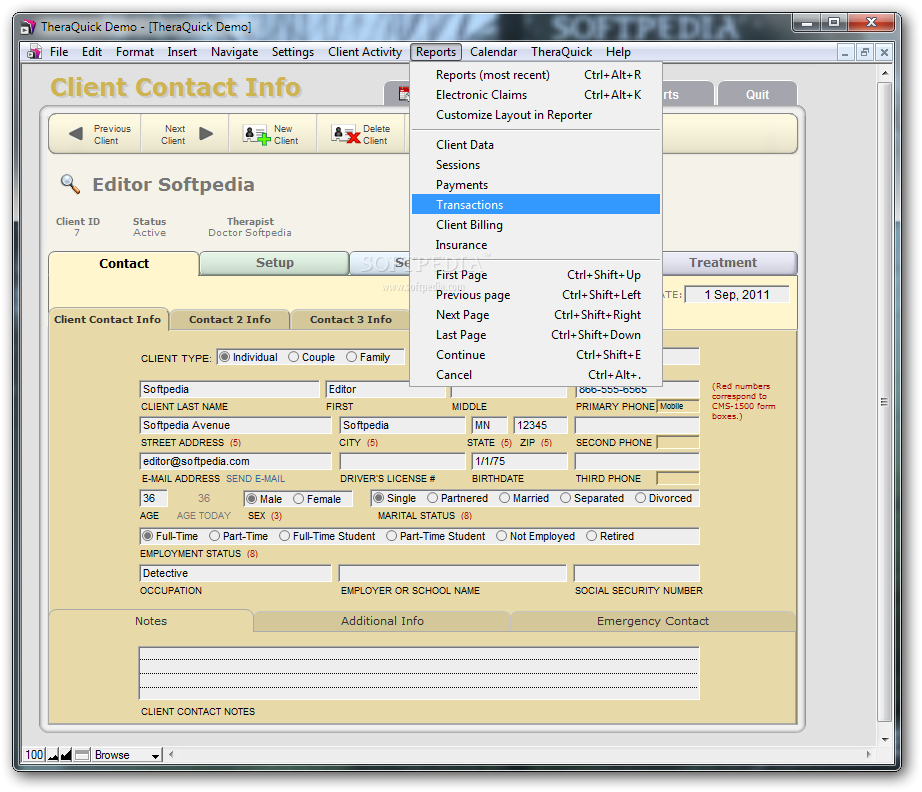
Task: Choose Electronic Claims from Reports menu
Action: pos(536,95)
